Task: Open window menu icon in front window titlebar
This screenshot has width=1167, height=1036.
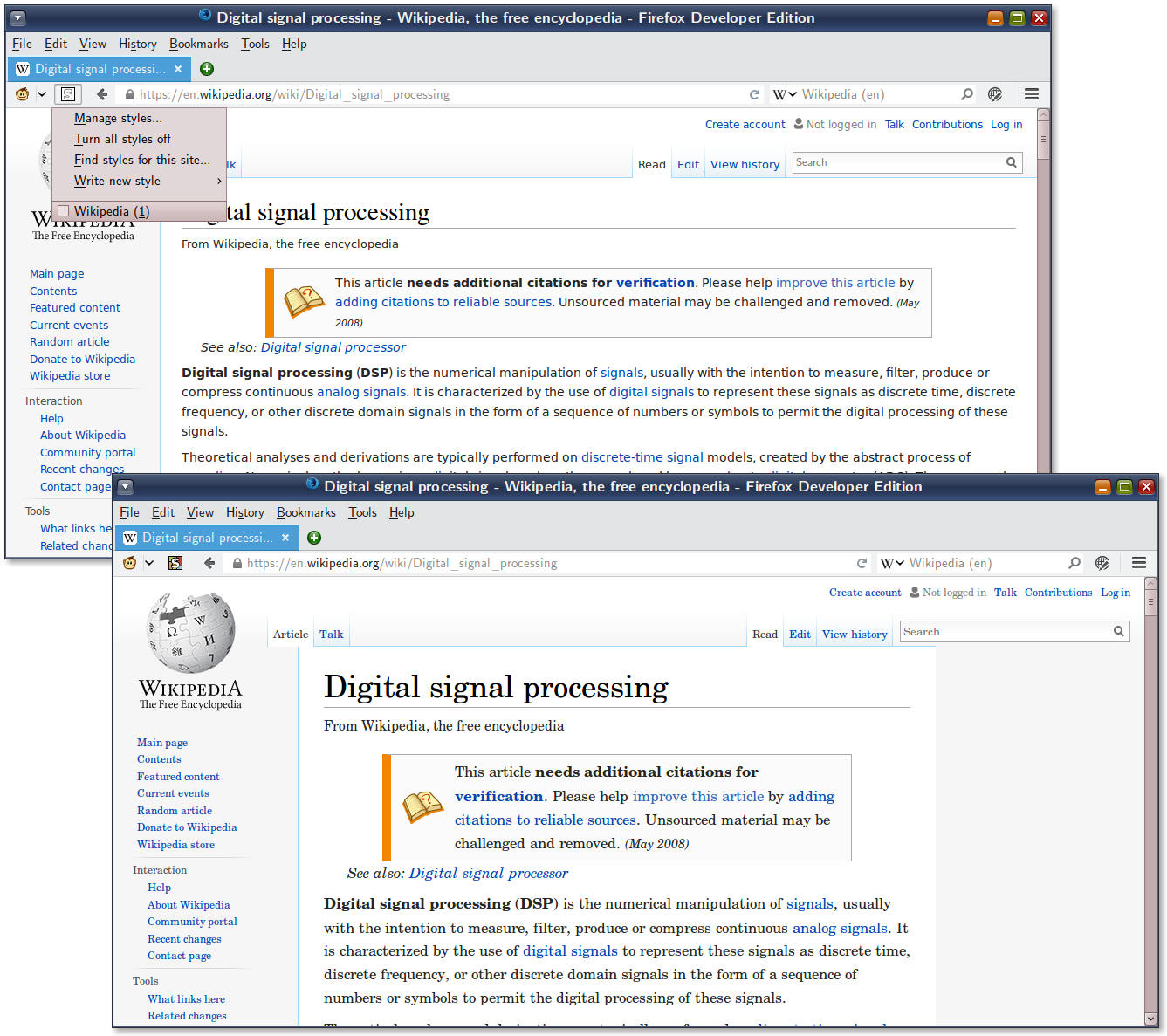Action: (125, 487)
